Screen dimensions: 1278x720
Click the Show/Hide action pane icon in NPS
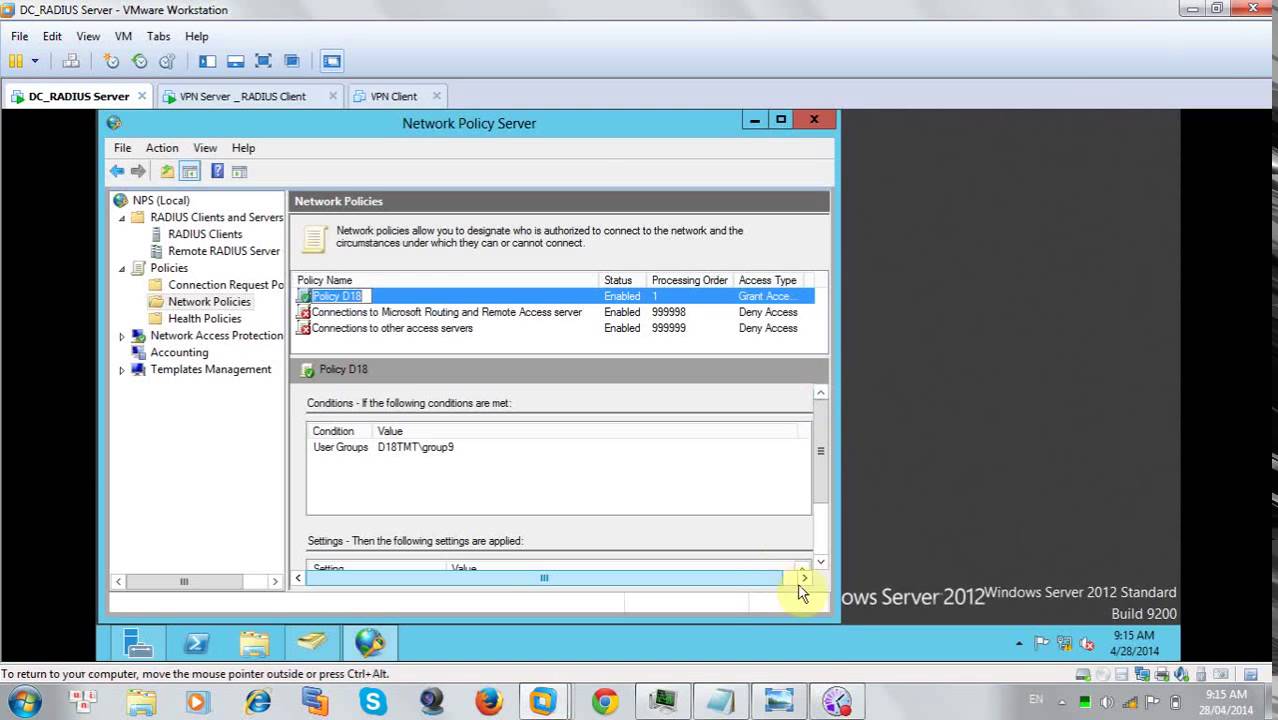(x=239, y=171)
